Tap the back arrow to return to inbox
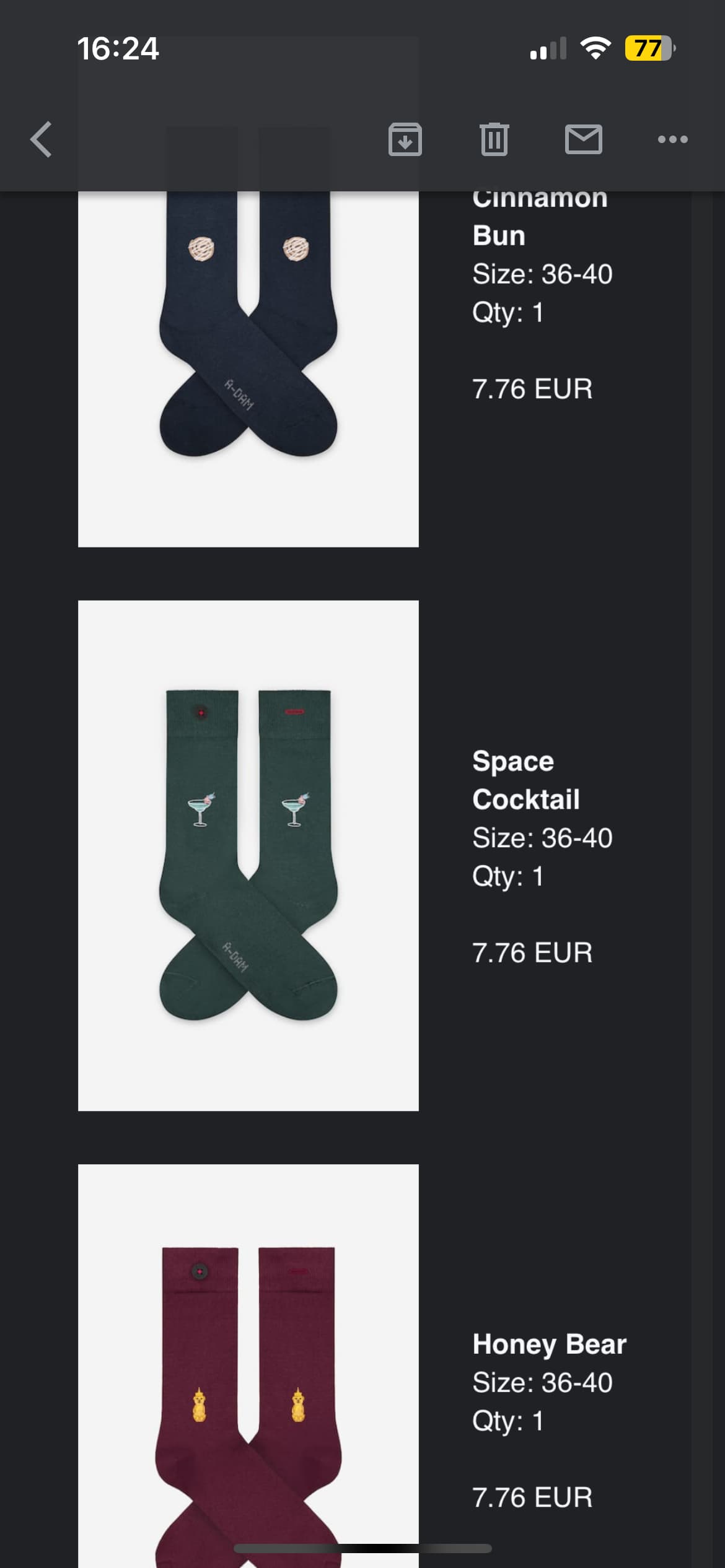Image resolution: width=725 pixels, height=1568 pixels. 41,139
